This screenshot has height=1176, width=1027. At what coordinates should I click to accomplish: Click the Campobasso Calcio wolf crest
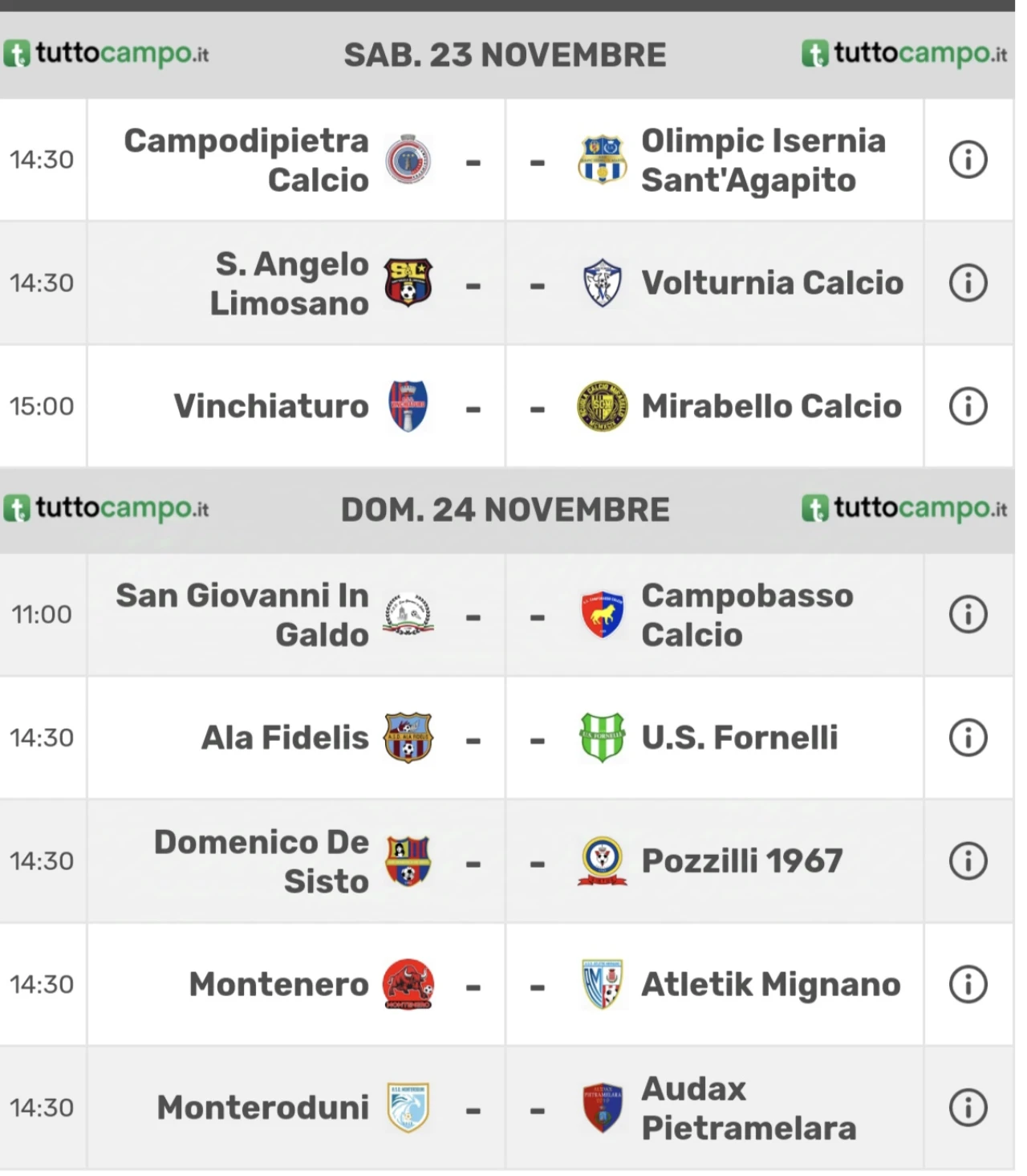coord(602,615)
